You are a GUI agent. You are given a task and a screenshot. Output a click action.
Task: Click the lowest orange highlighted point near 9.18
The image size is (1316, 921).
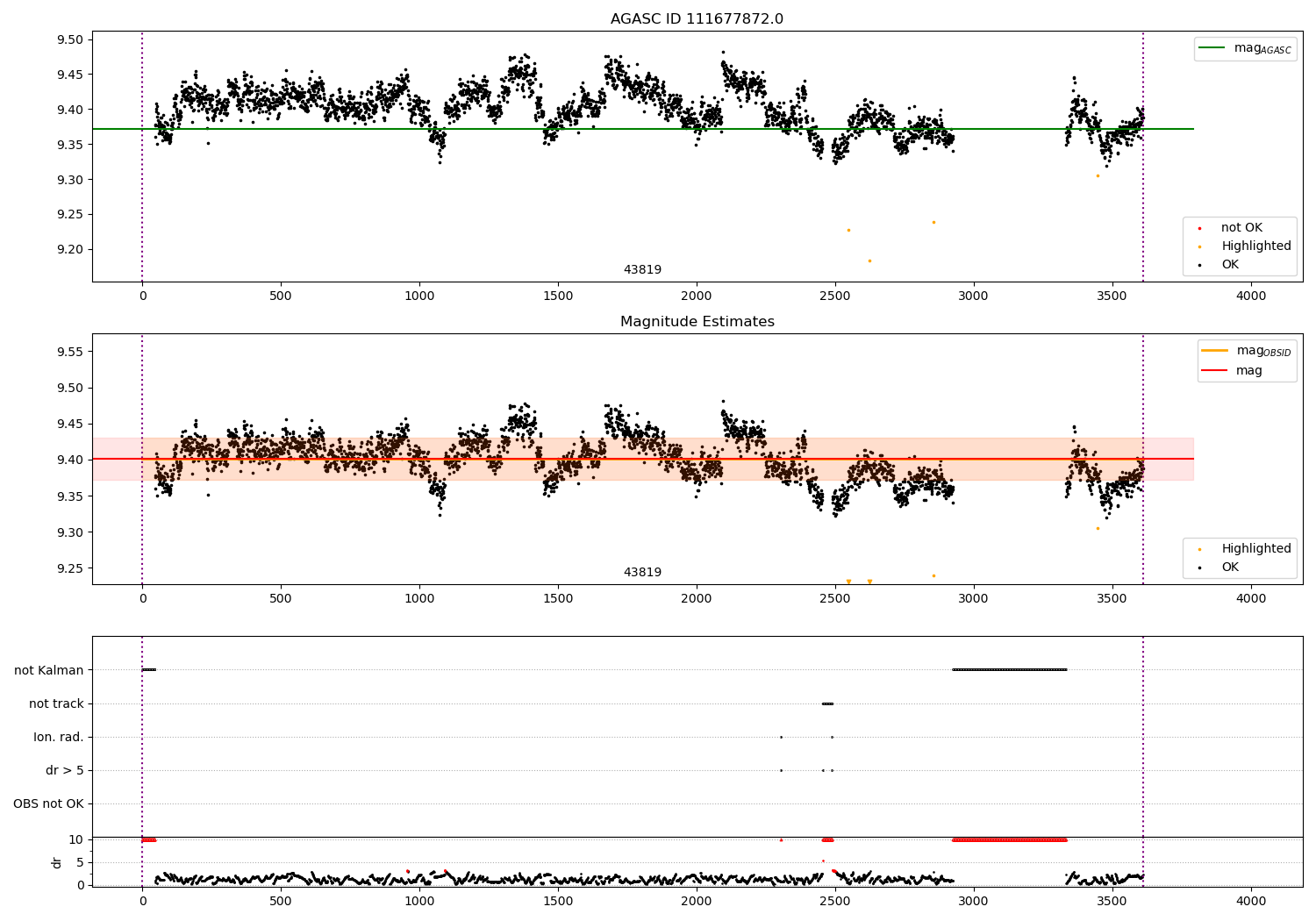(x=869, y=261)
